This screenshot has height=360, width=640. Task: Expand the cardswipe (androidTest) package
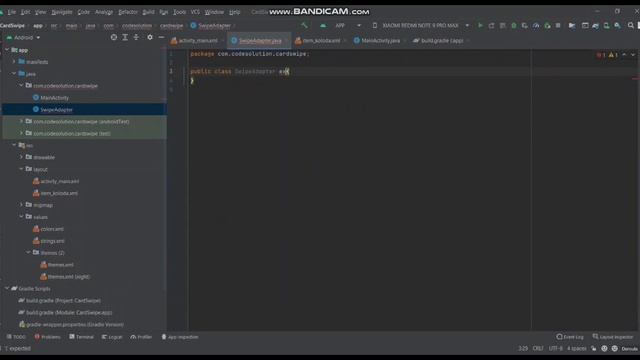click(21, 121)
